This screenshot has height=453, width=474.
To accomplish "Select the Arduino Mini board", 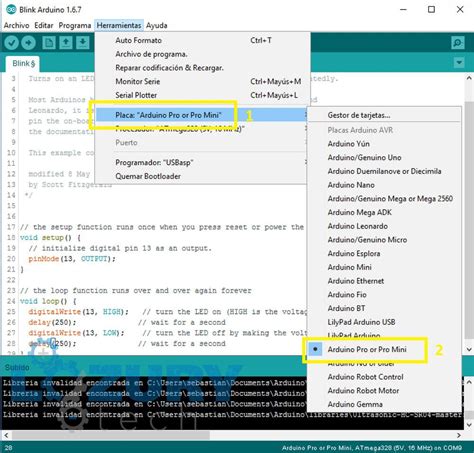I will pyautogui.click(x=384, y=267).
